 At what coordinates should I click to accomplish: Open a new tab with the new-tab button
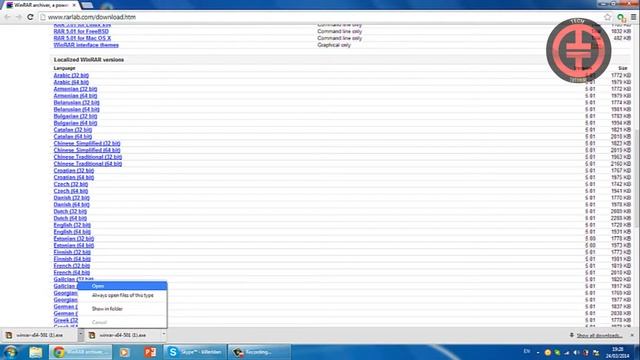point(87,5)
